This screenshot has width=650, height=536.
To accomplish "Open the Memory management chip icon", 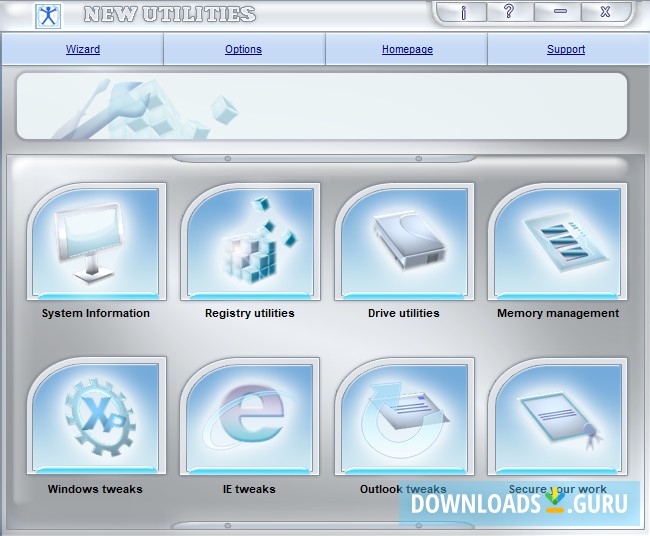I will (558, 242).
